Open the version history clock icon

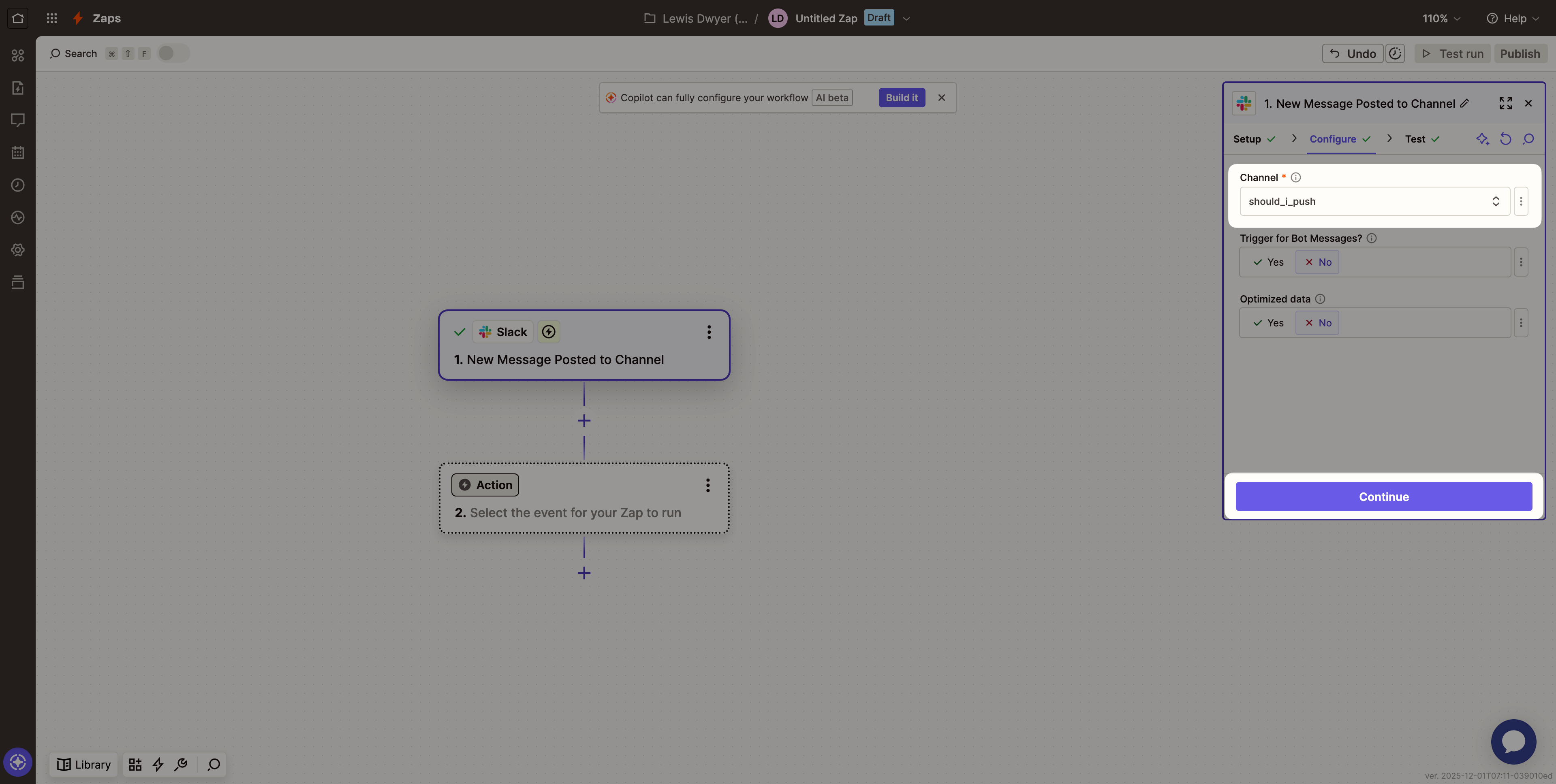point(1395,53)
